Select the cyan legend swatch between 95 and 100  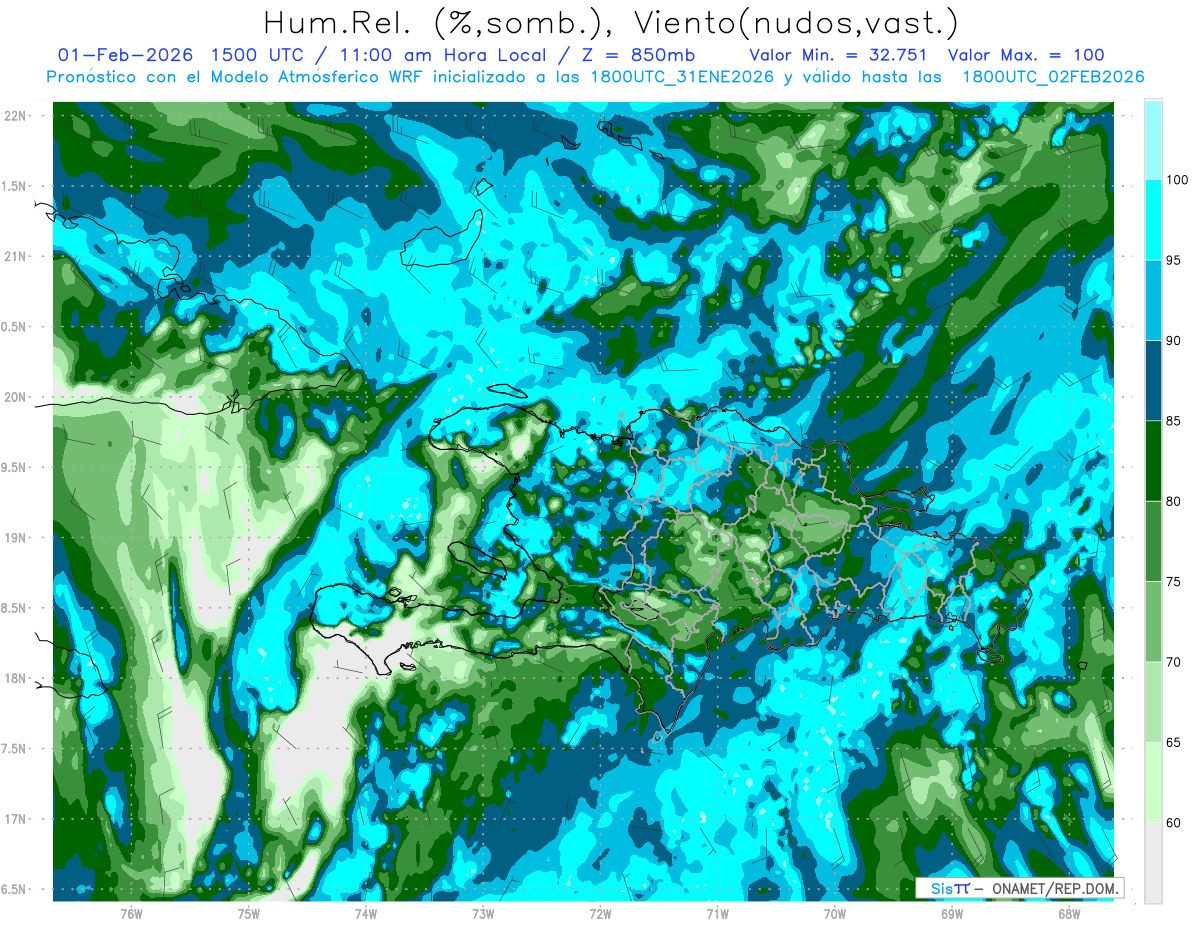point(1153,220)
